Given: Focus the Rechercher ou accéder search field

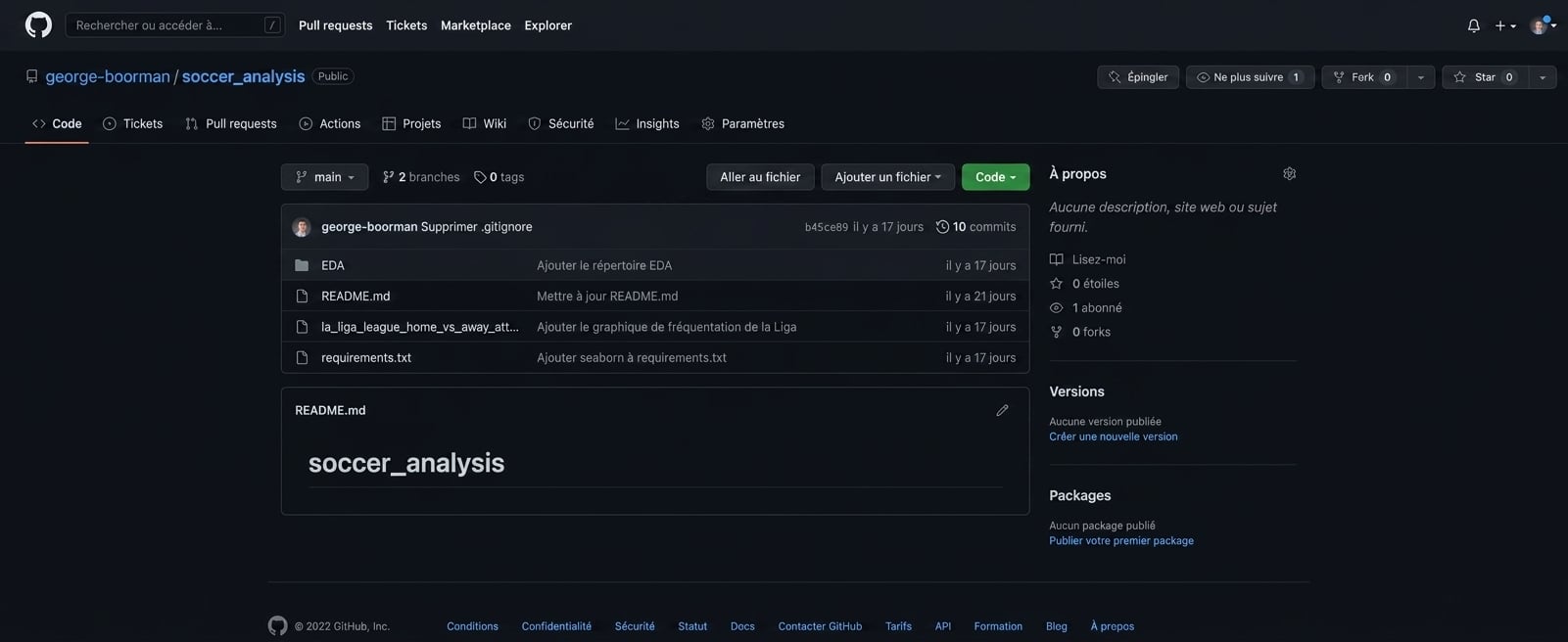Looking at the screenshot, I should pos(175,24).
